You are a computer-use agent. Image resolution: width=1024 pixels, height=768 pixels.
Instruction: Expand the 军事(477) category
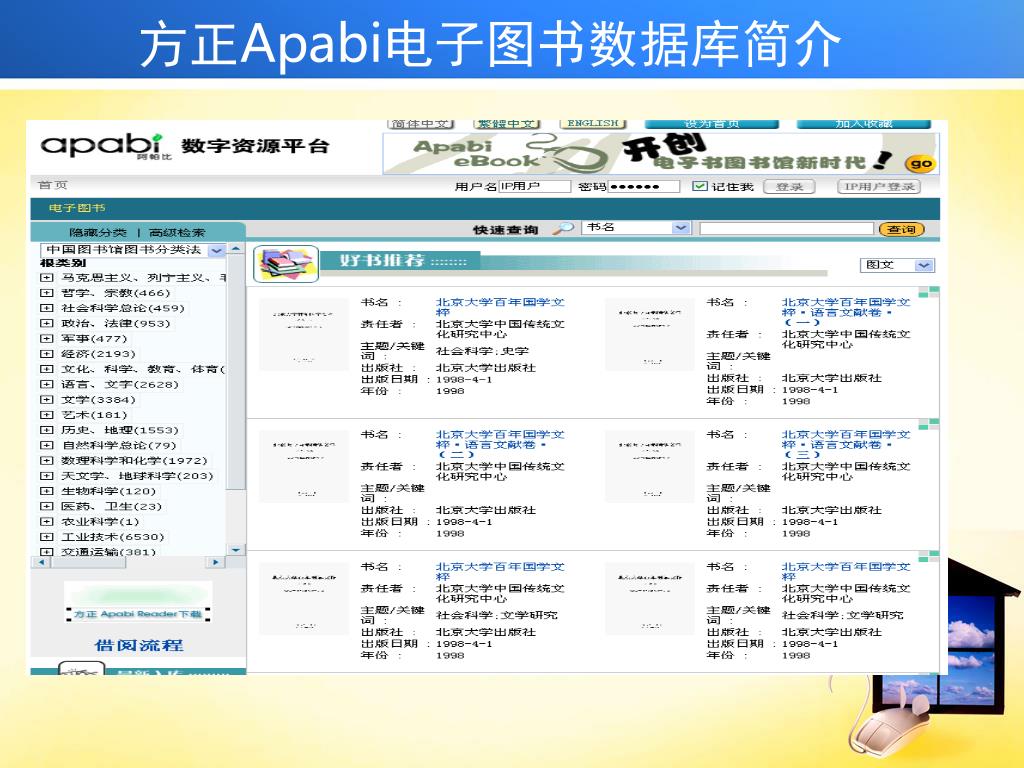click(x=46, y=338)
